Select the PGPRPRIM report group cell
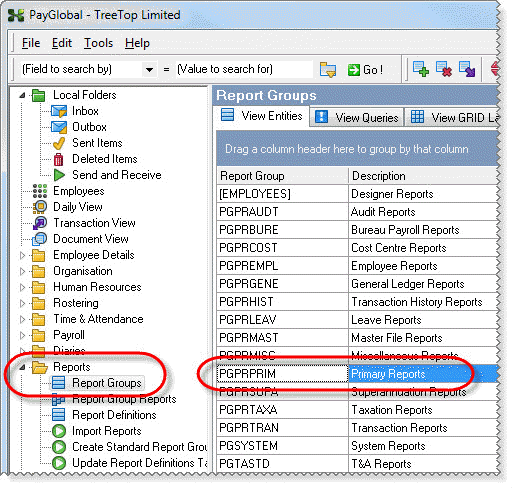 point(282,374)
